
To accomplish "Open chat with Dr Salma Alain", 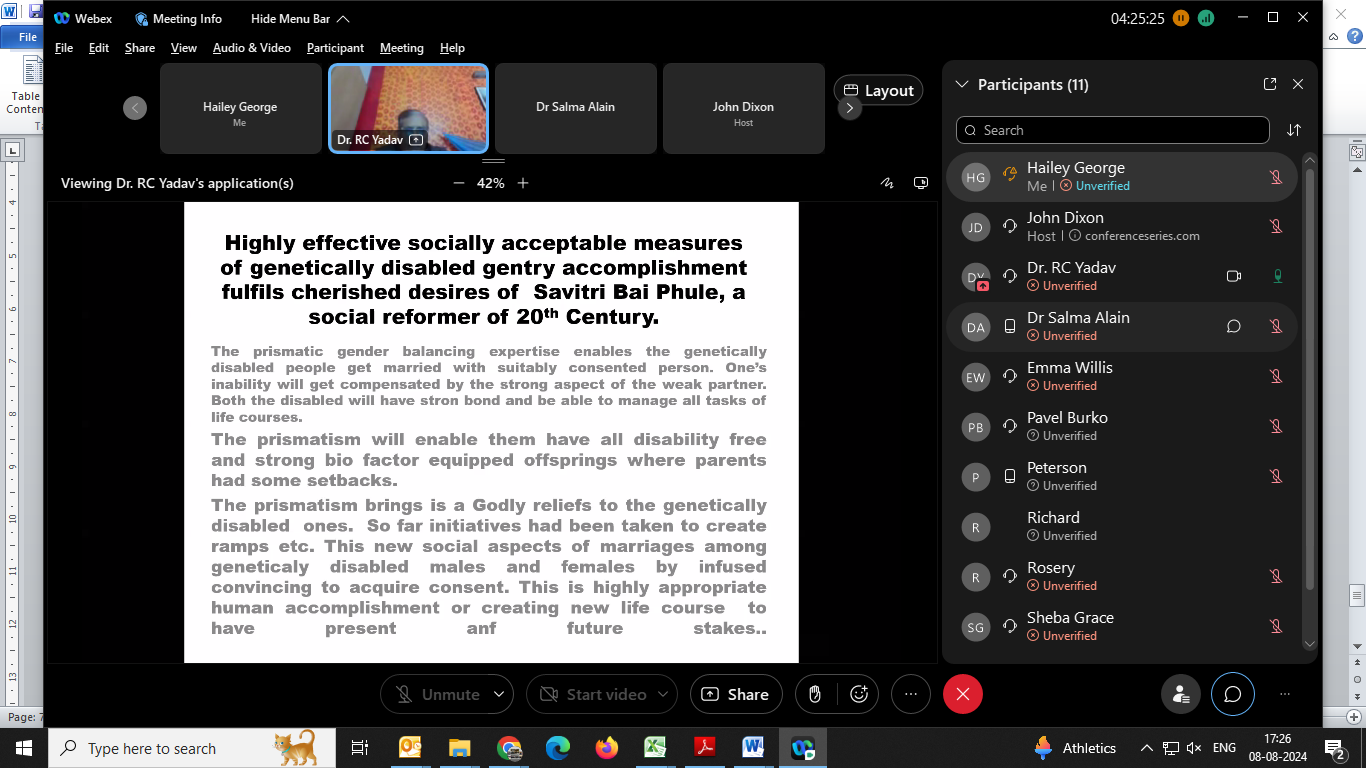I will 1233,327.
